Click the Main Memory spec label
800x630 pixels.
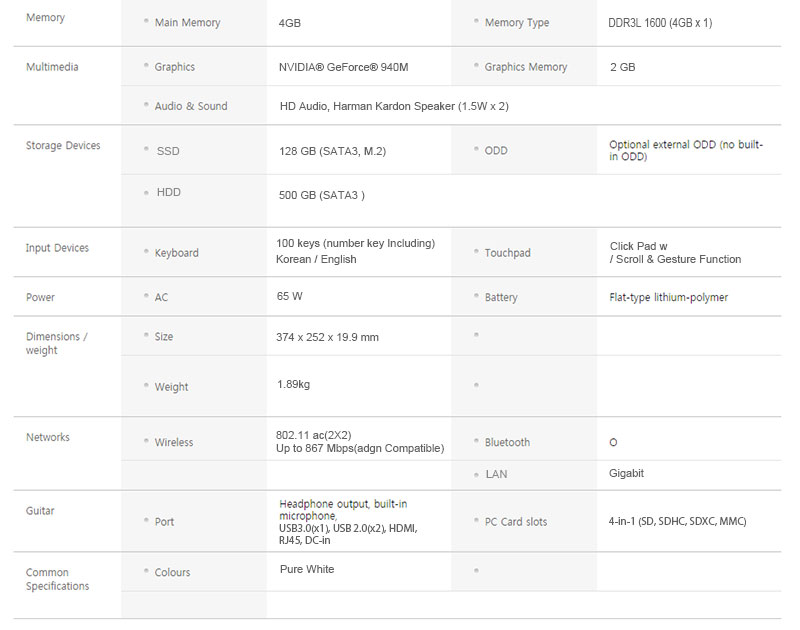(187, 23)
